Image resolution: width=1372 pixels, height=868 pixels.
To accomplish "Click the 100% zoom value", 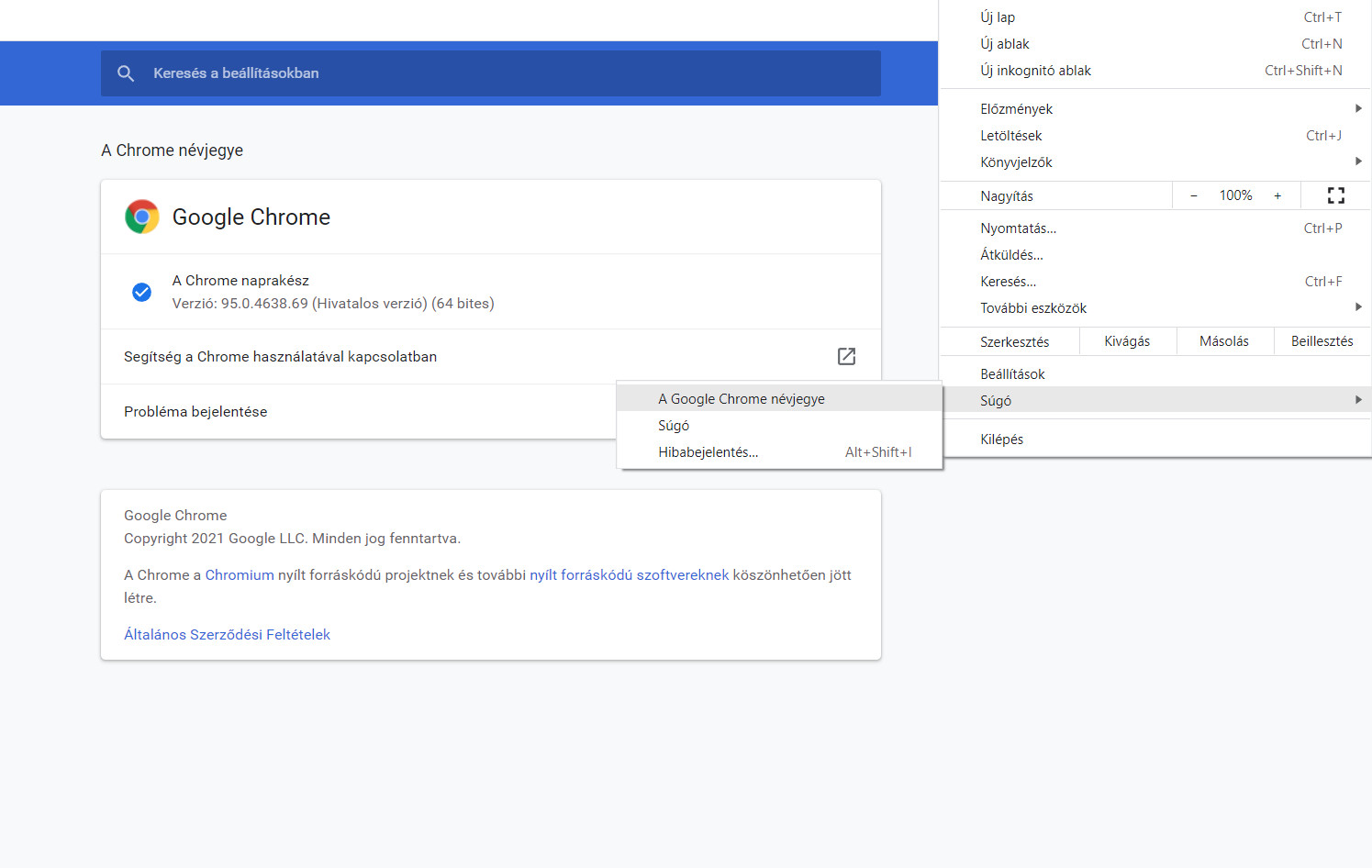I will tap(1235, 195).
